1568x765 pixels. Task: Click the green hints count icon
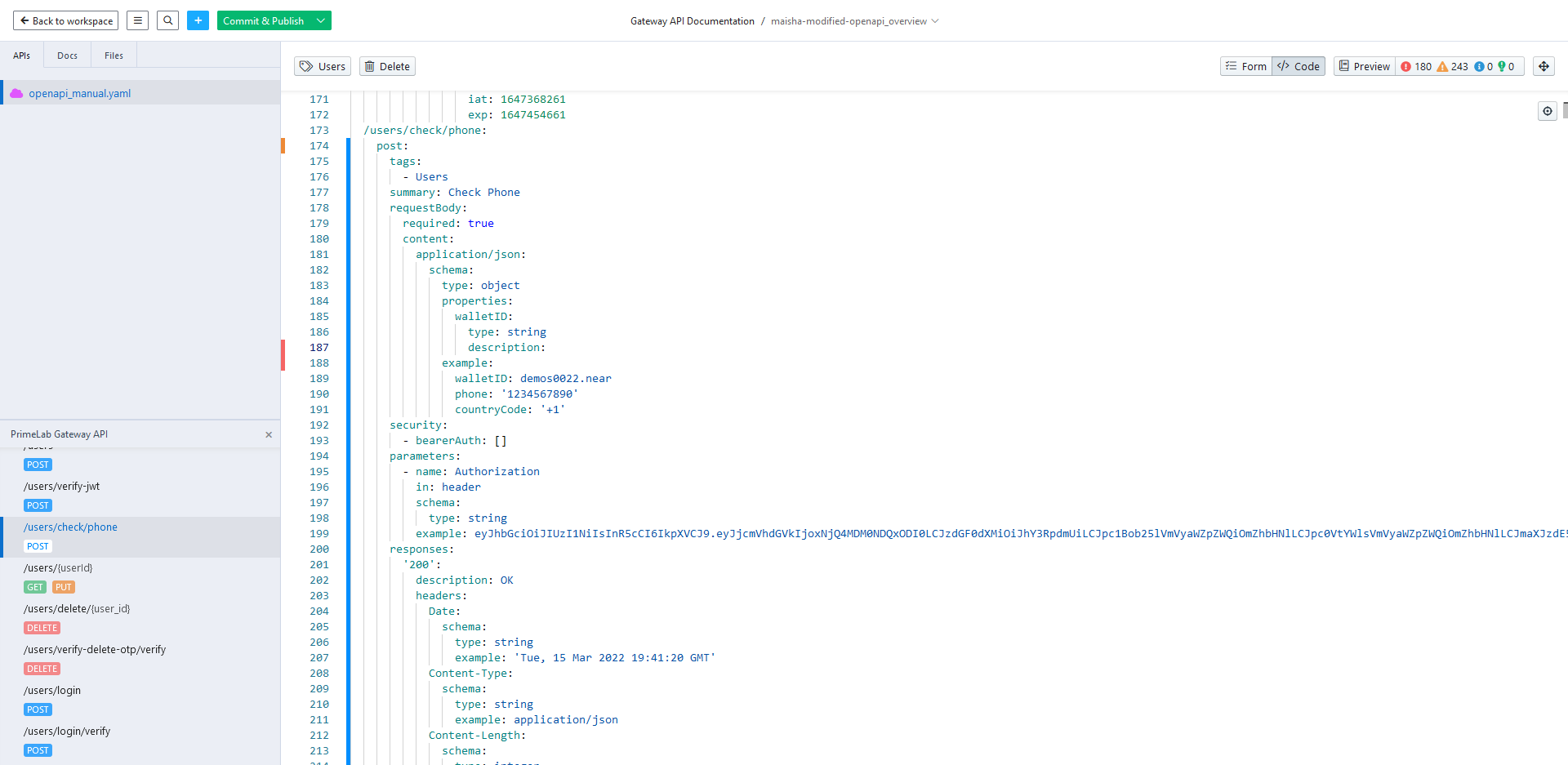click(1501, 66)
